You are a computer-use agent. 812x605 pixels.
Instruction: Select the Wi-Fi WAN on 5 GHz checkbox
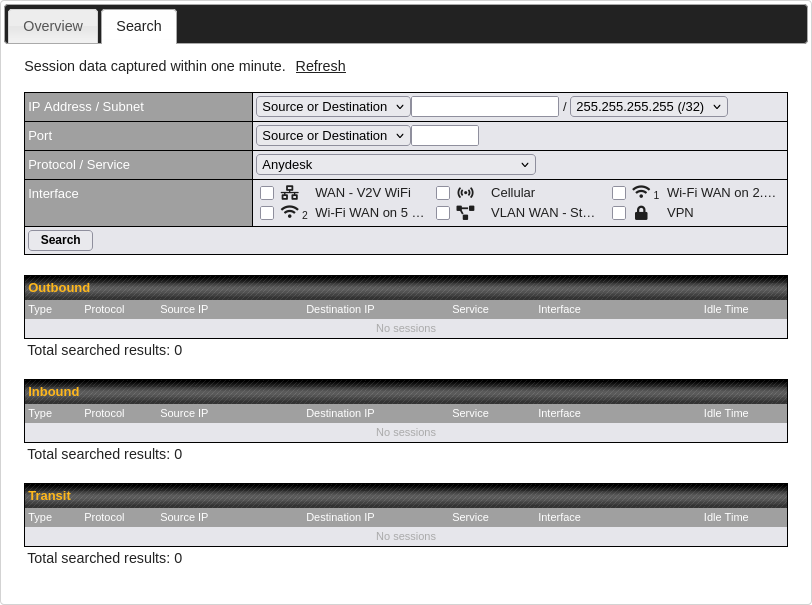pyautogui.click(x=267, y=213)
